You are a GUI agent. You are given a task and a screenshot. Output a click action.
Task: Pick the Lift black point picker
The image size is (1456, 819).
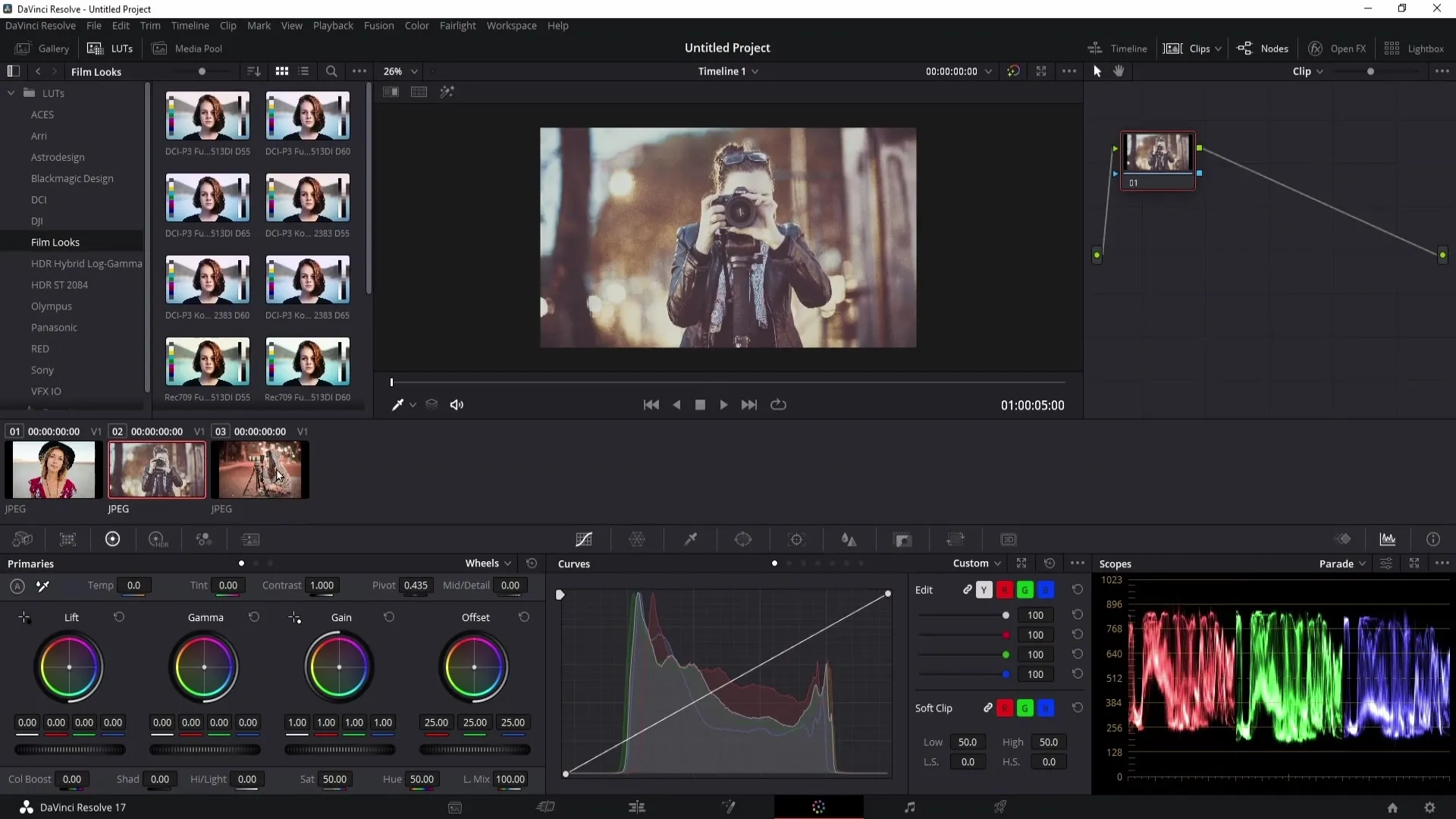click(24, 617)
